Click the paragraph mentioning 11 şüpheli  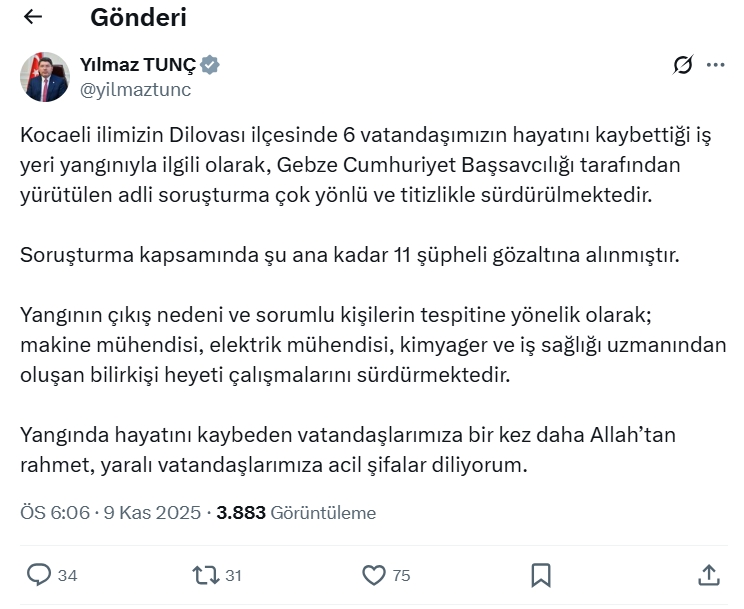tap(349, 254)
